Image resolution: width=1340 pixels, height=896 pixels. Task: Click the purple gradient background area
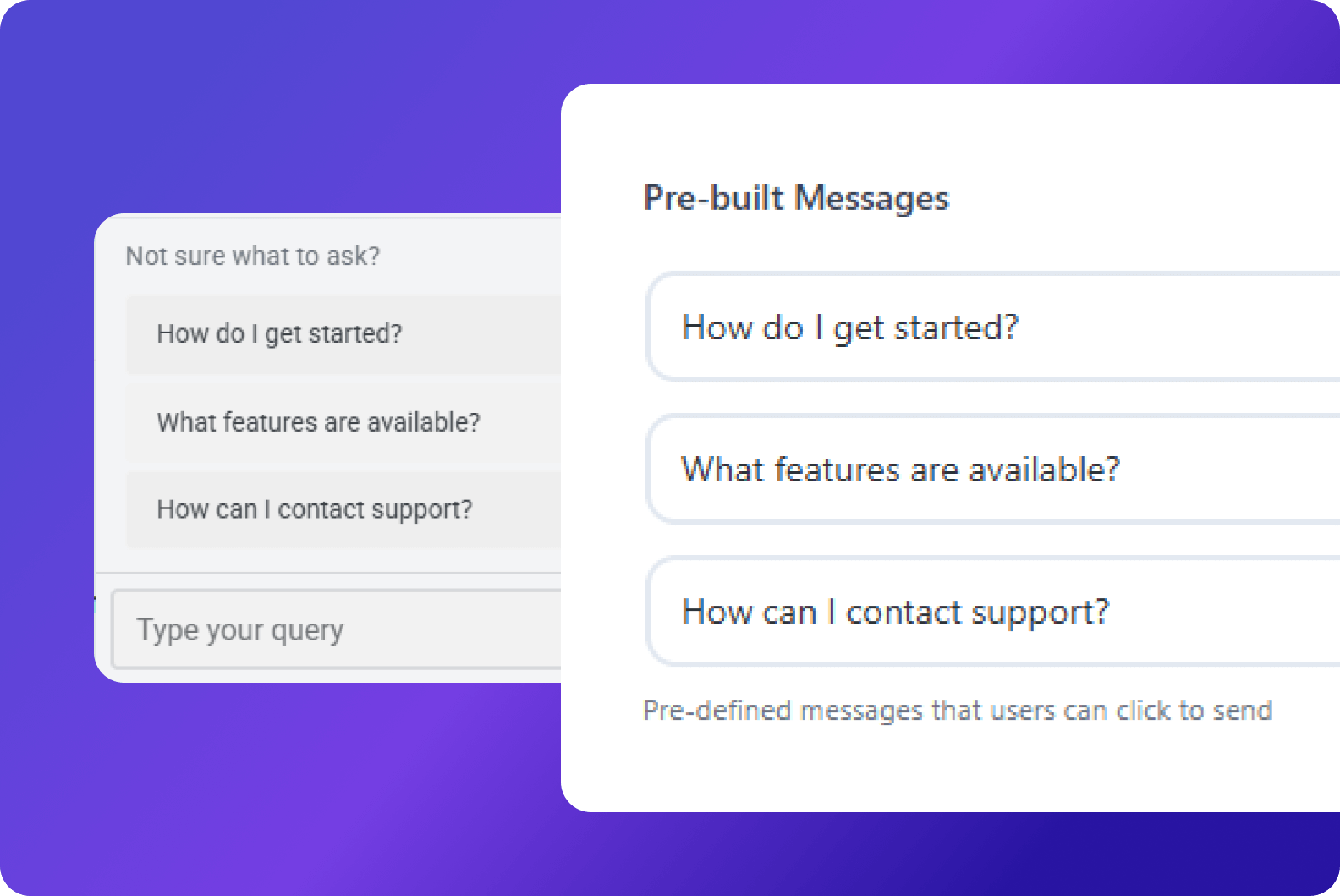coord(254,102)
